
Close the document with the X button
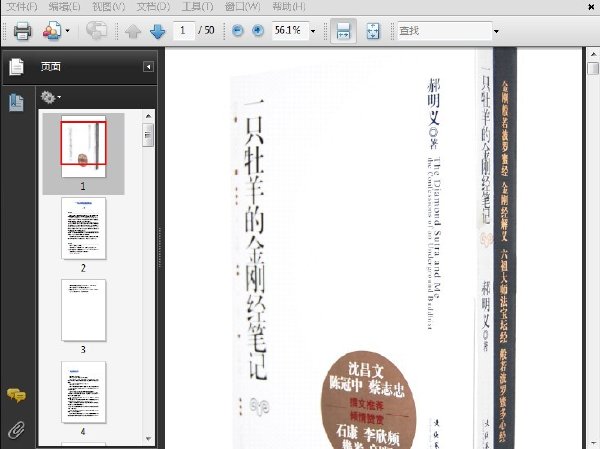591,7
